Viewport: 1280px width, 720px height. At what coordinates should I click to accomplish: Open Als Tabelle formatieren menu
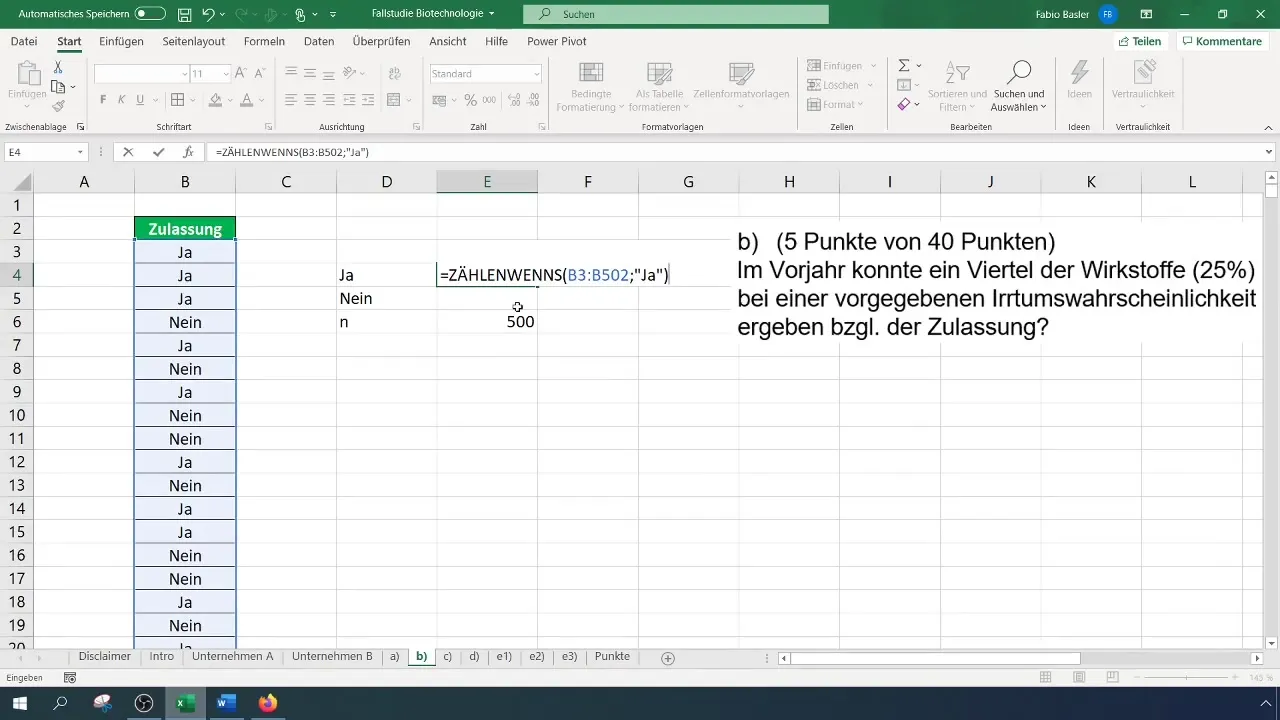pos(659,87)
